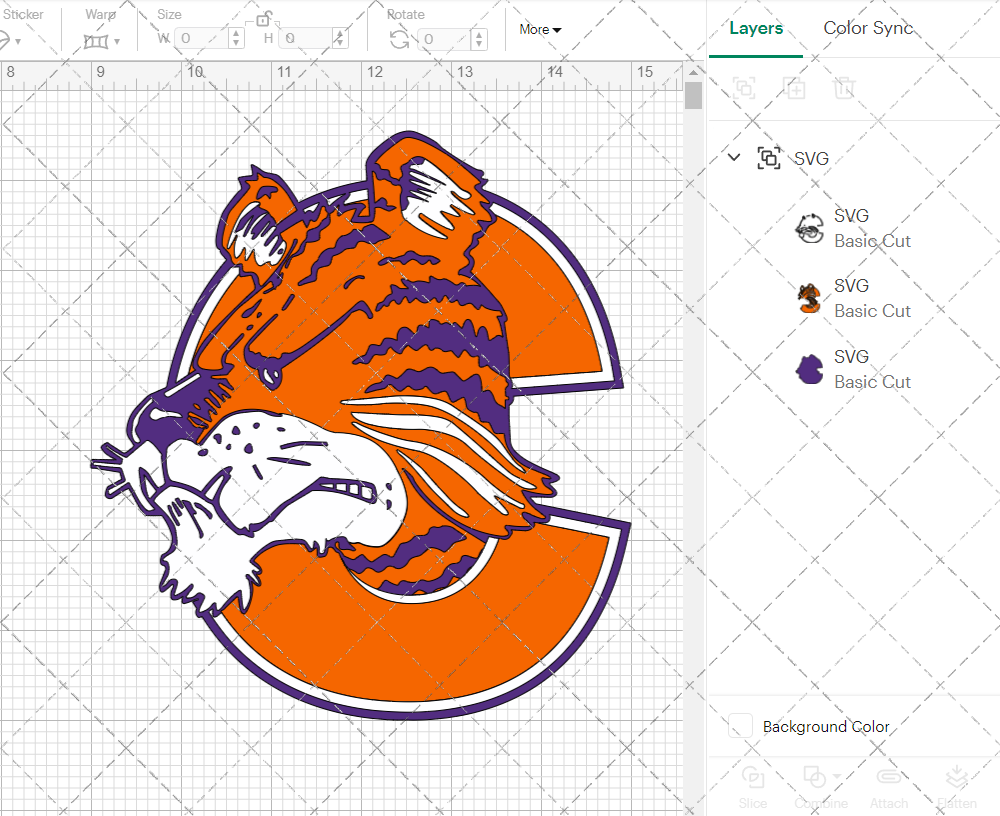Click the Sticker tool icon
Screen dimensions: 1000x816
[8, 38]
